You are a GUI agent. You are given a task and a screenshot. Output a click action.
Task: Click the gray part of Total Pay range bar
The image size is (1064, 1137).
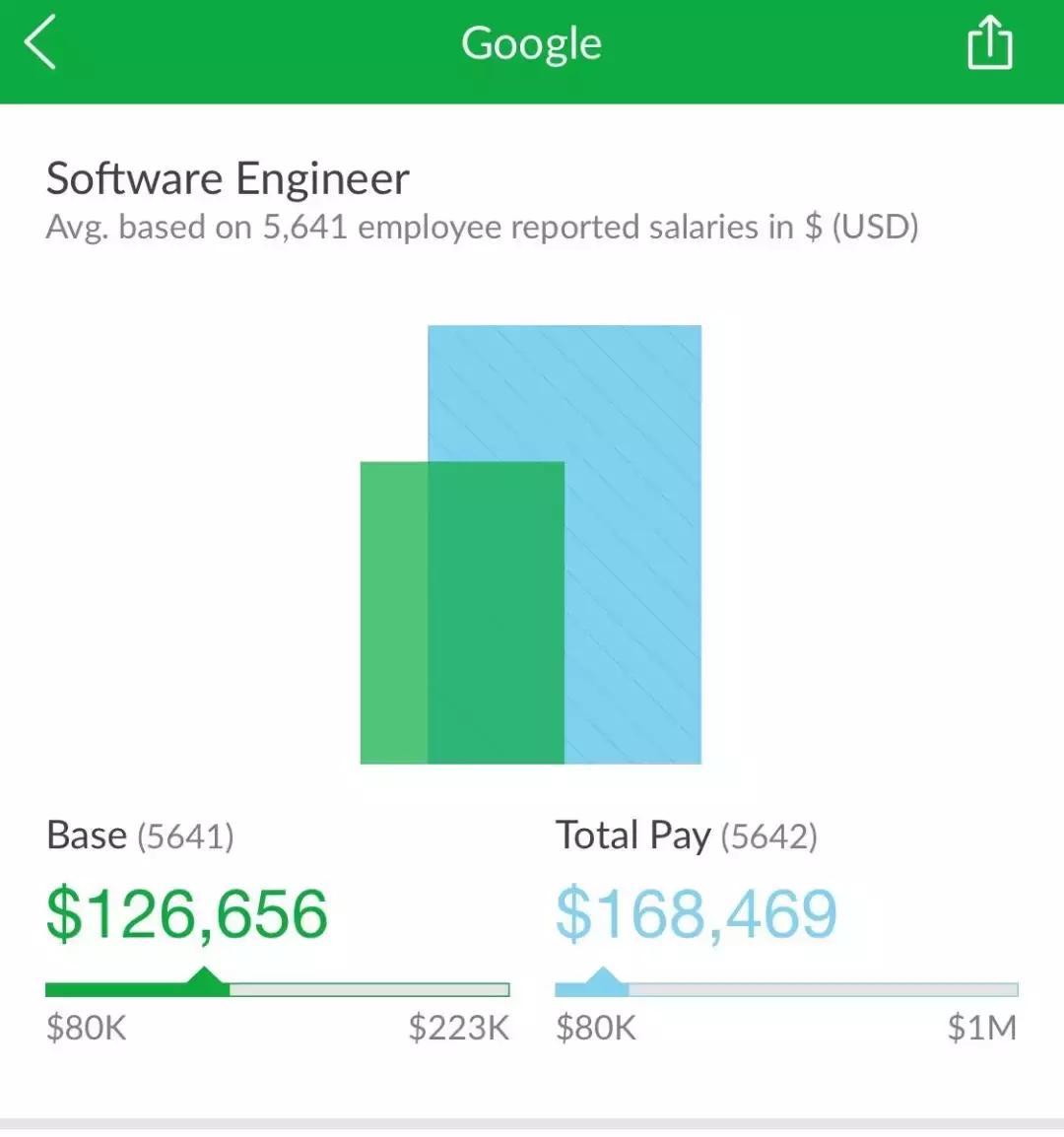point(823,989)
